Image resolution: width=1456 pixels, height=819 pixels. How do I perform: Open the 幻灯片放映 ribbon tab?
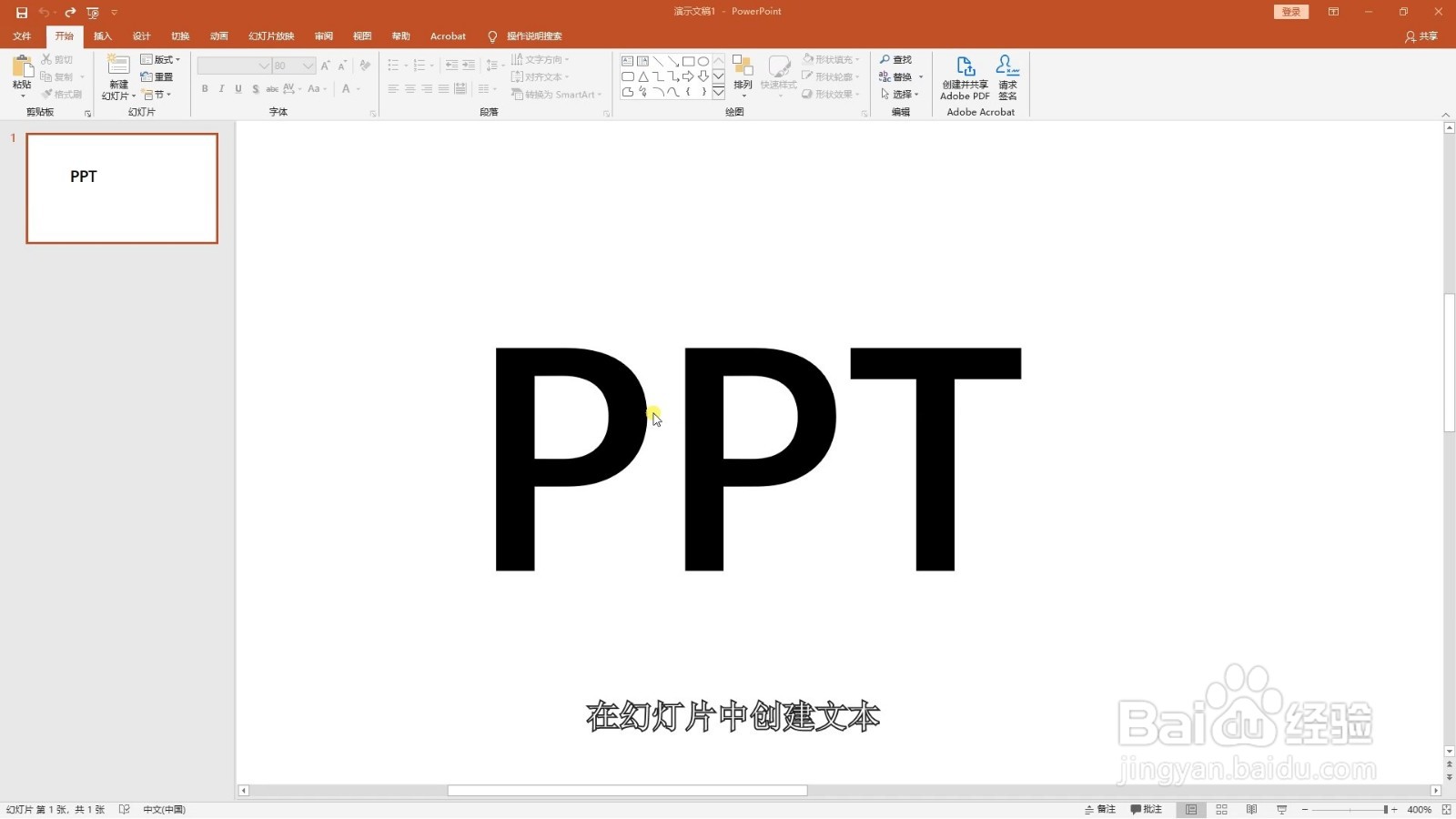click(x=272, y=35)
